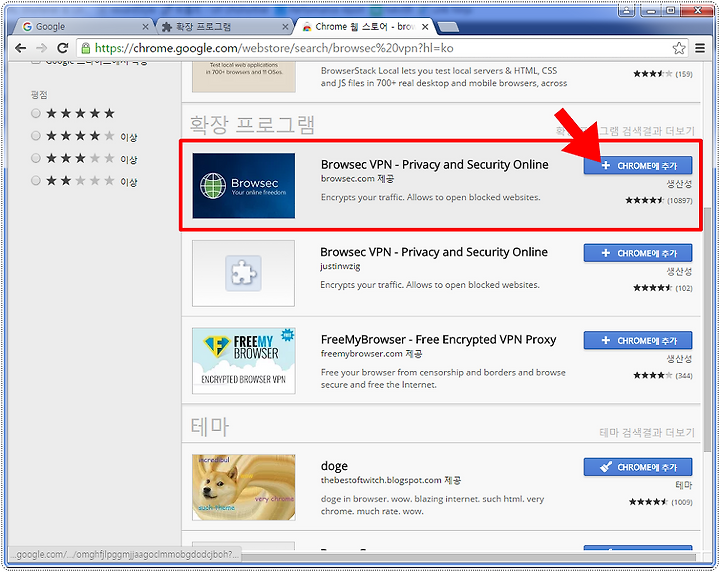Open justinwzig Browsec VPN title
Image resolution: width=720 pixels, height=572 pixels.
[x=434, y=252]
